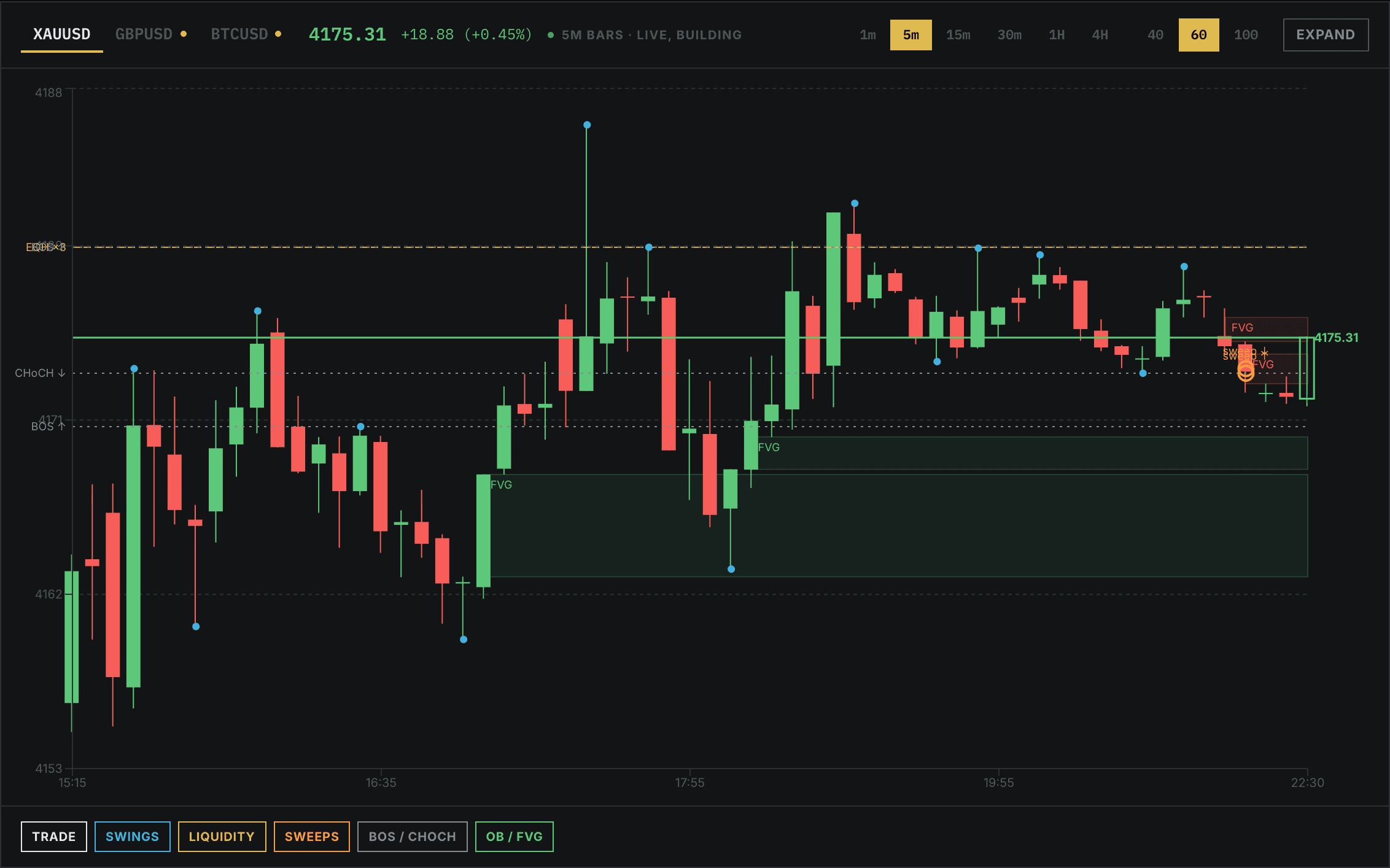Click the +18.88 (+0.45%) change value
Screen dimensions: 1390x868
coord(467,34)
